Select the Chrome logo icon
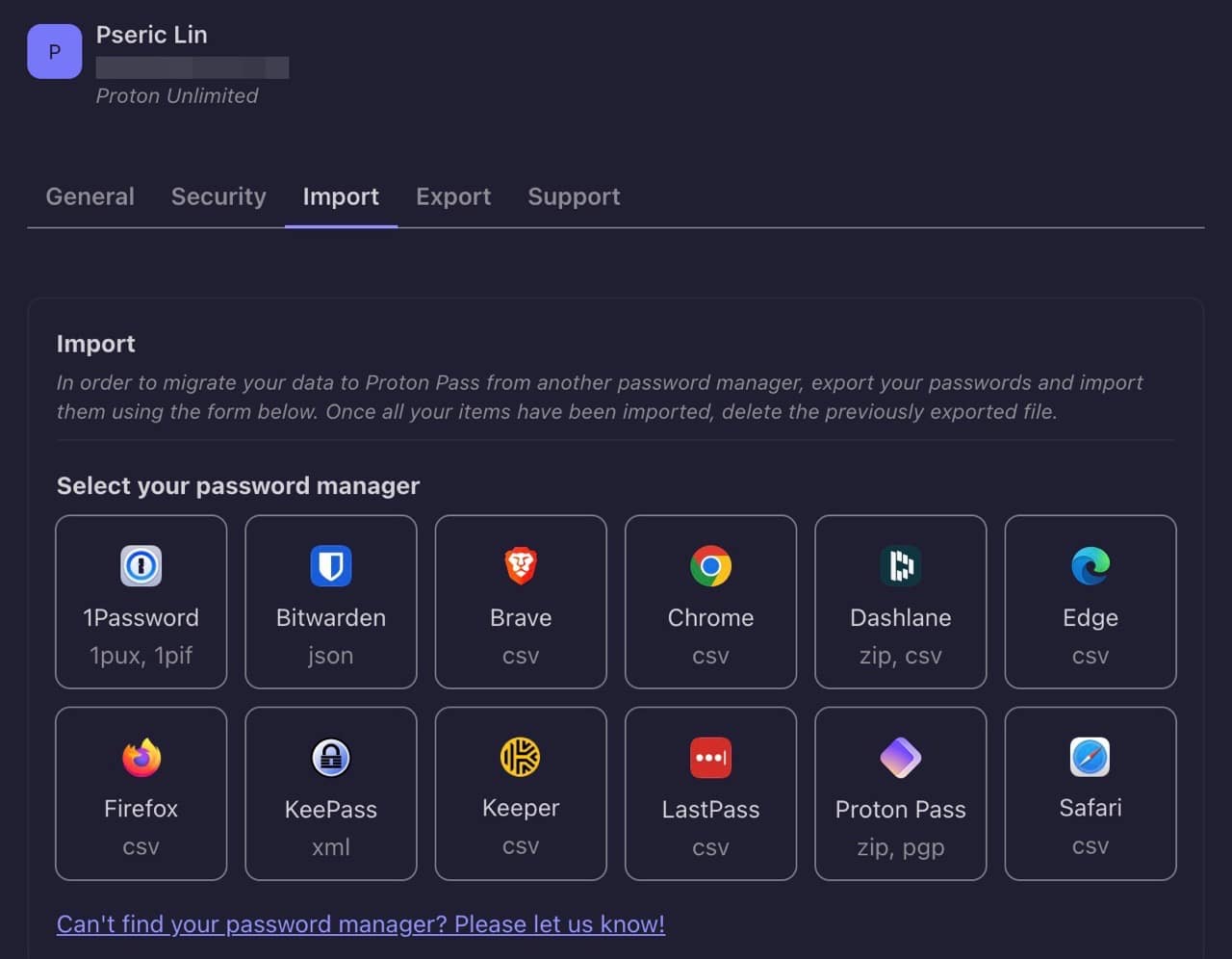The height and width of the screenshot is (959, 1232). (x=710, y=566)
